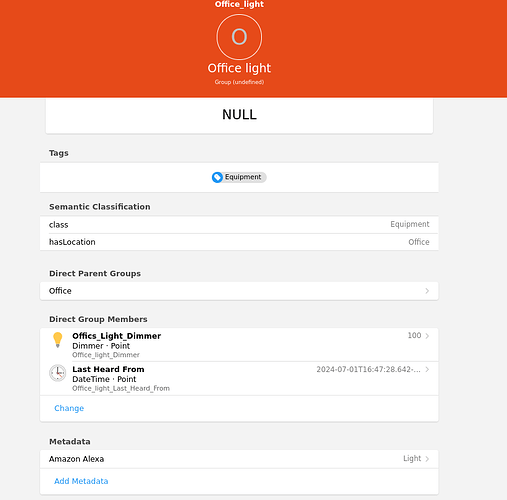Click the NULL state card
The width and height of the screenshot is (507, 500).
(239, 116)
